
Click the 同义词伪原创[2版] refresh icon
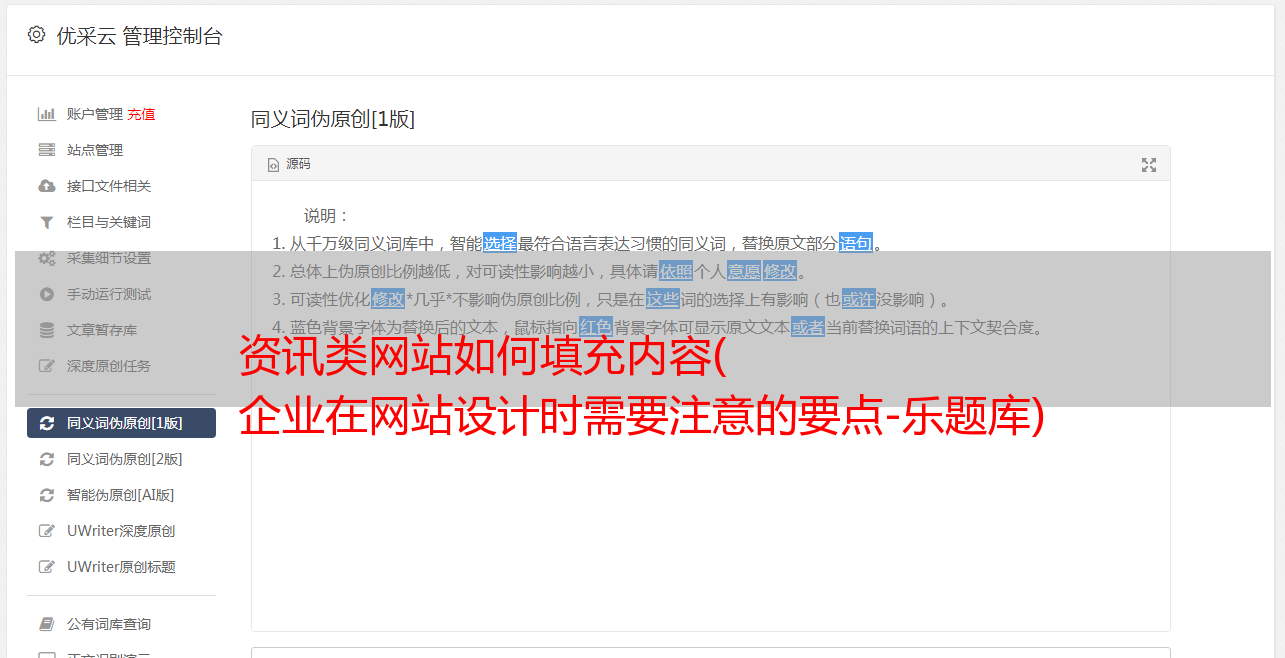[46, 459]
